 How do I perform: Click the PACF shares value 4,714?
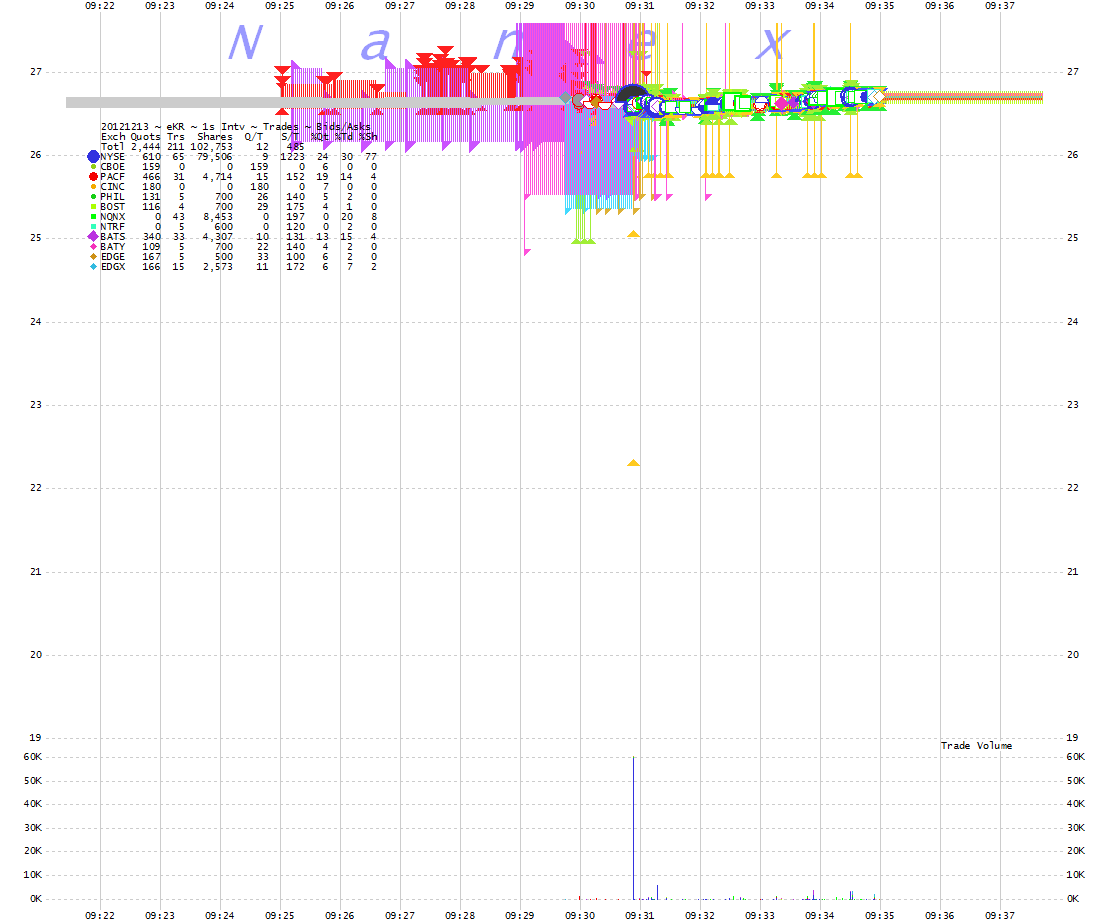[218, 177]
